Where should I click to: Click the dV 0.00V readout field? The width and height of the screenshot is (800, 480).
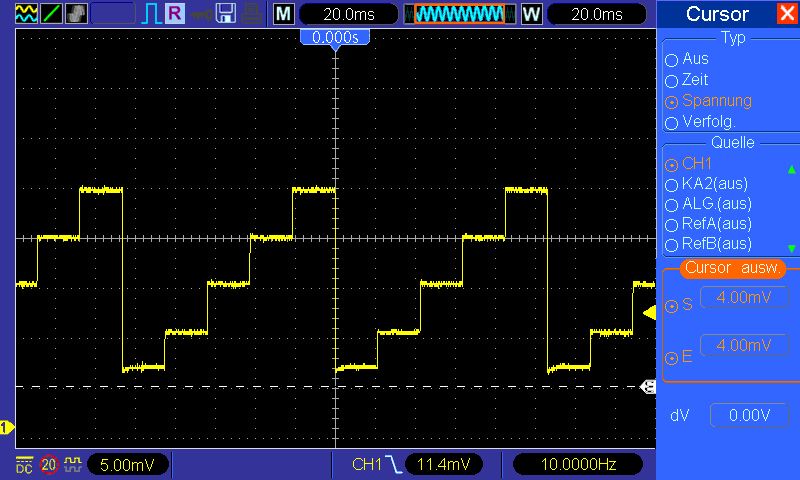749,416
